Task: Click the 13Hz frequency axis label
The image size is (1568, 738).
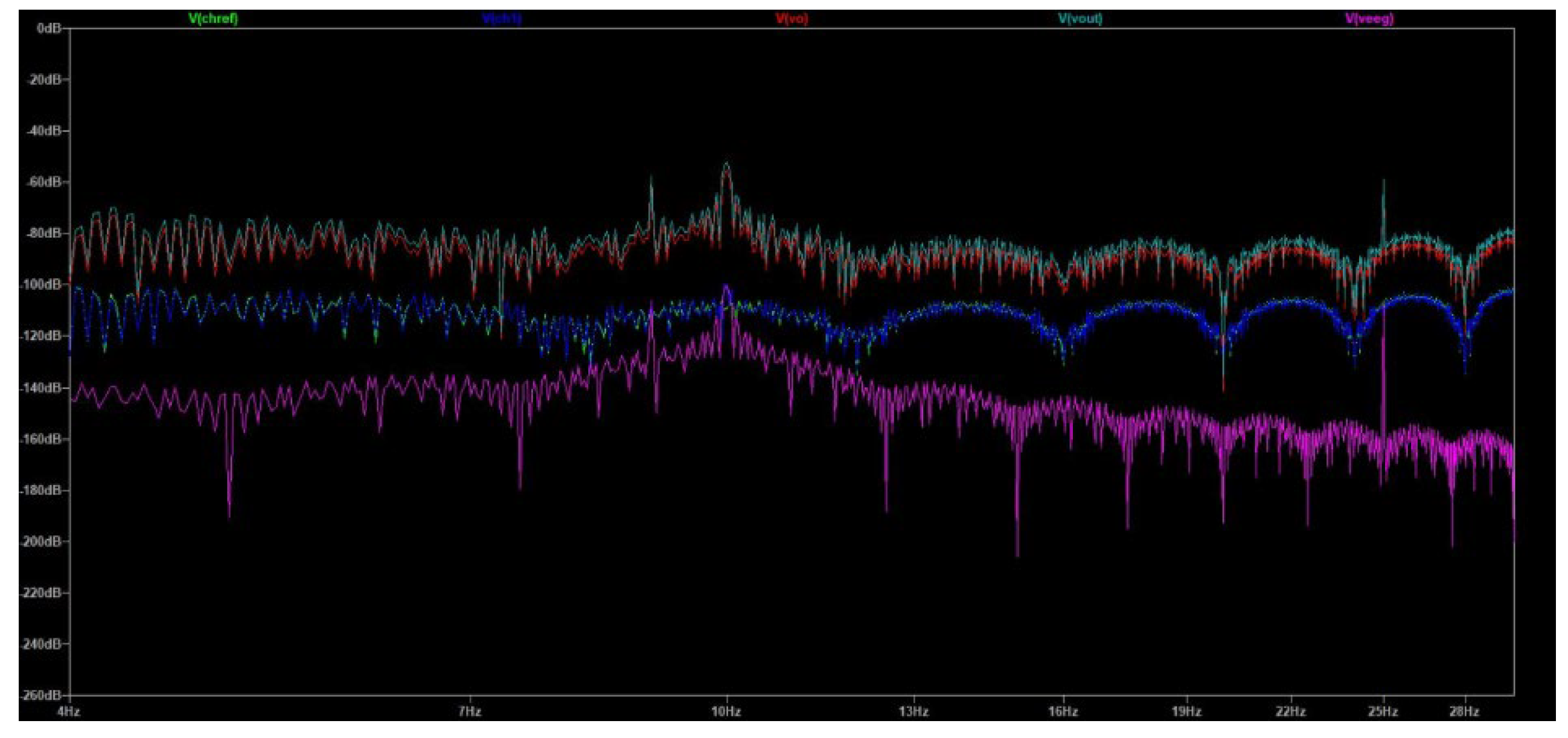Action: tap(914, 712)
